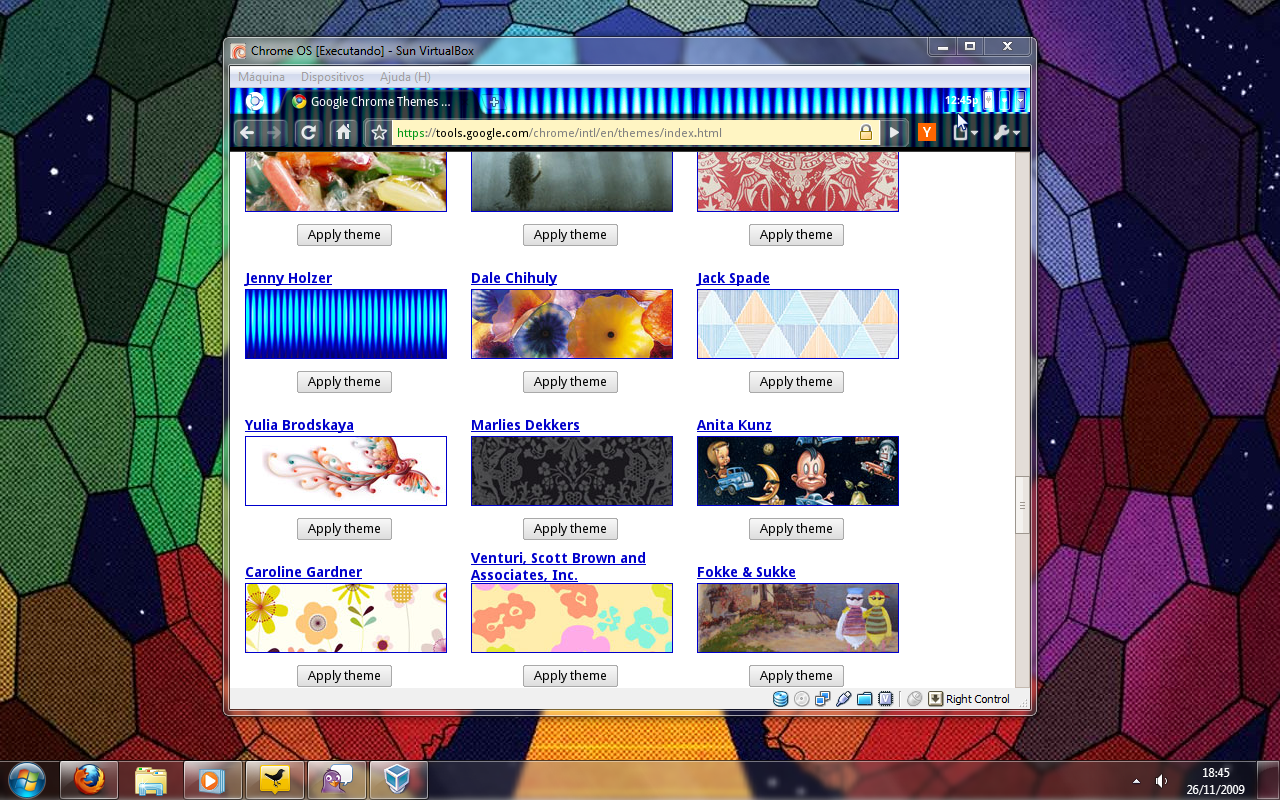Reload the themes page

(309, 132)
